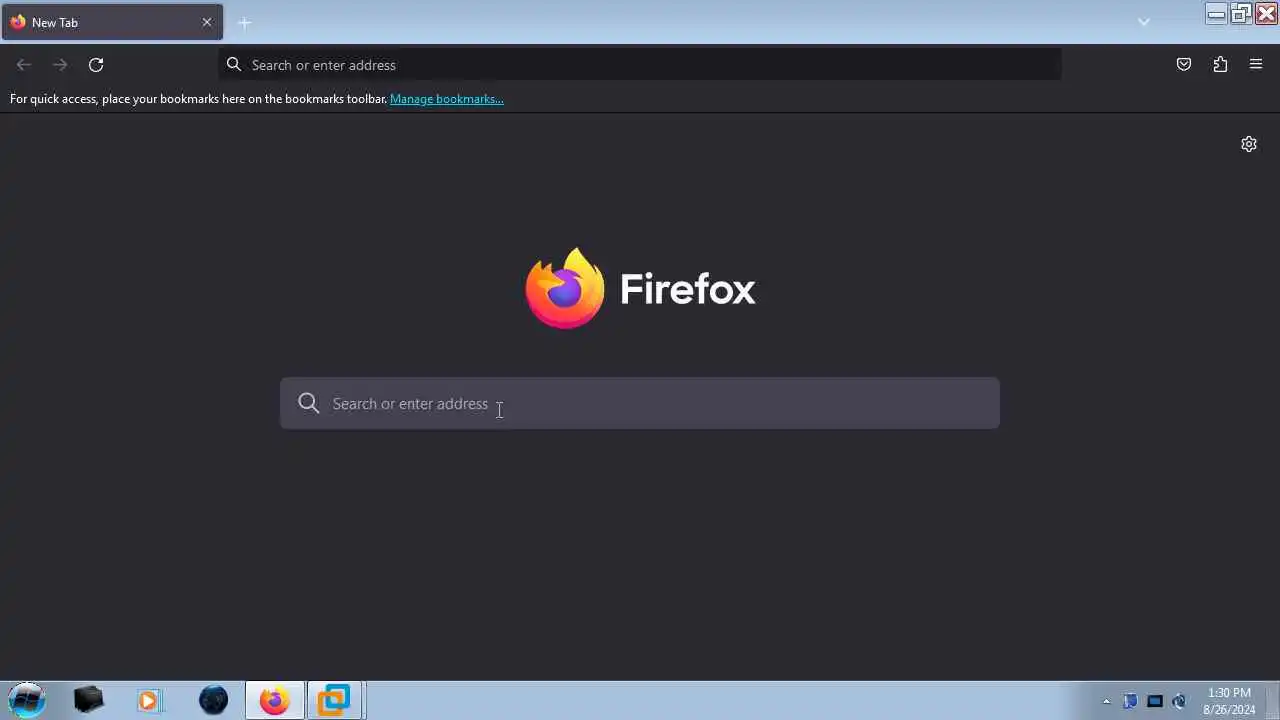Focus the top address bar field
1280x720 pixels.
(x=640, y=65)
